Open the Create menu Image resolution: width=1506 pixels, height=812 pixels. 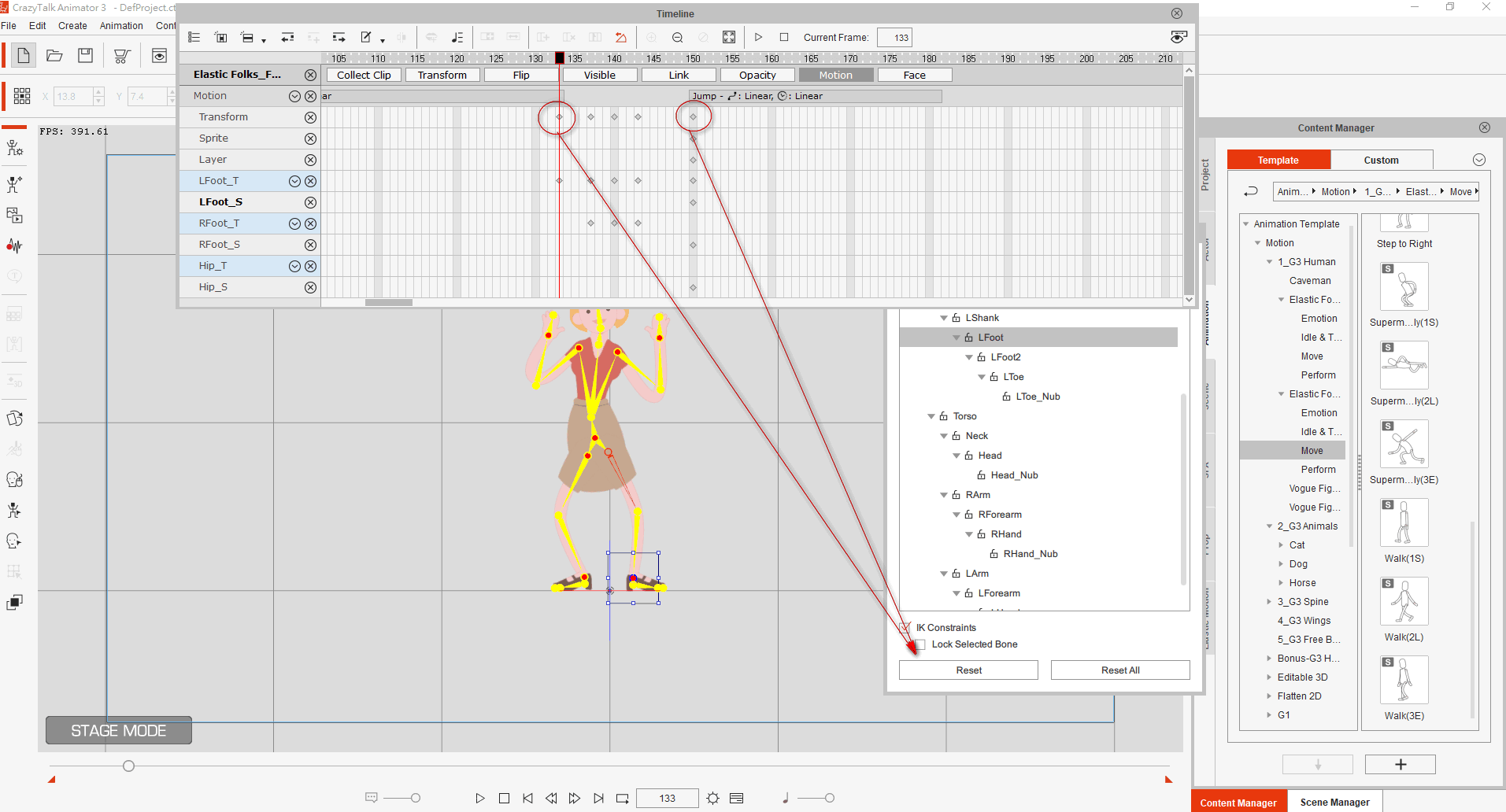click(x=72, y=25)
